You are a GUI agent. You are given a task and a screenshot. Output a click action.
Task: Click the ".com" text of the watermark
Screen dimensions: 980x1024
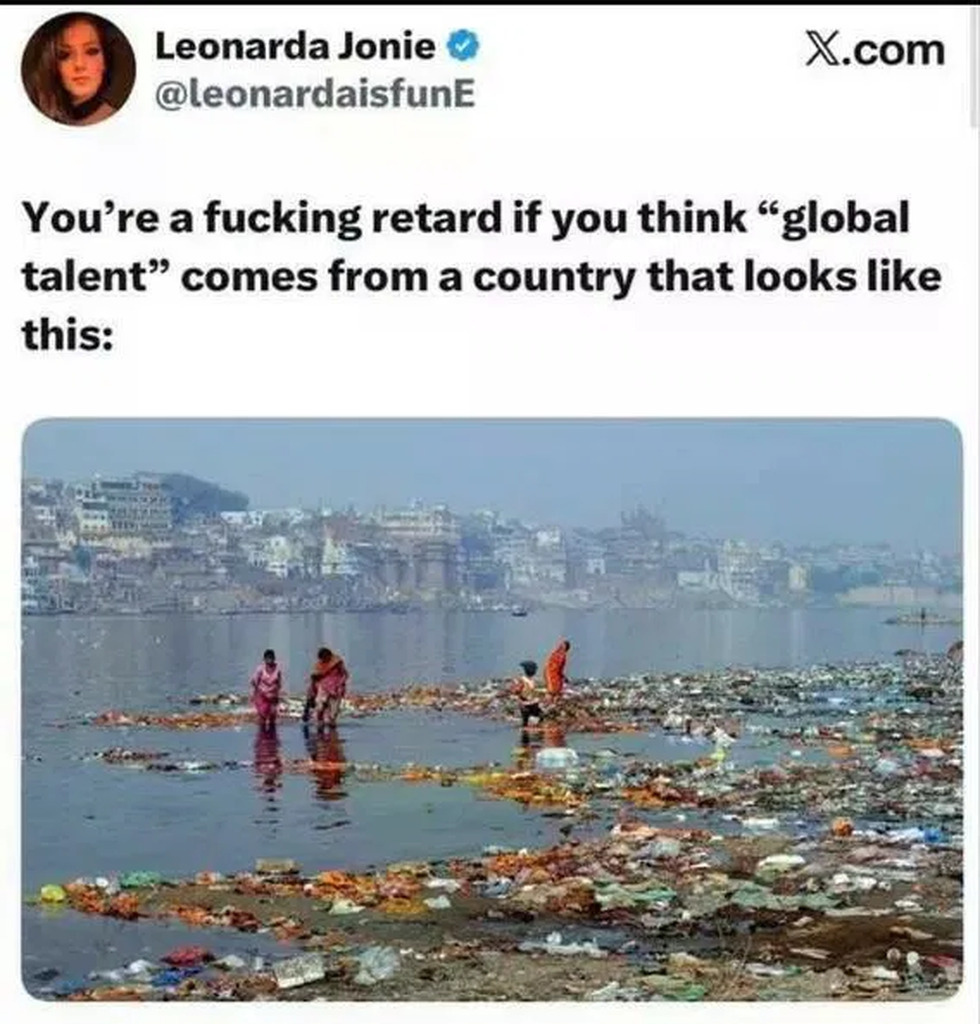[892, 51]
